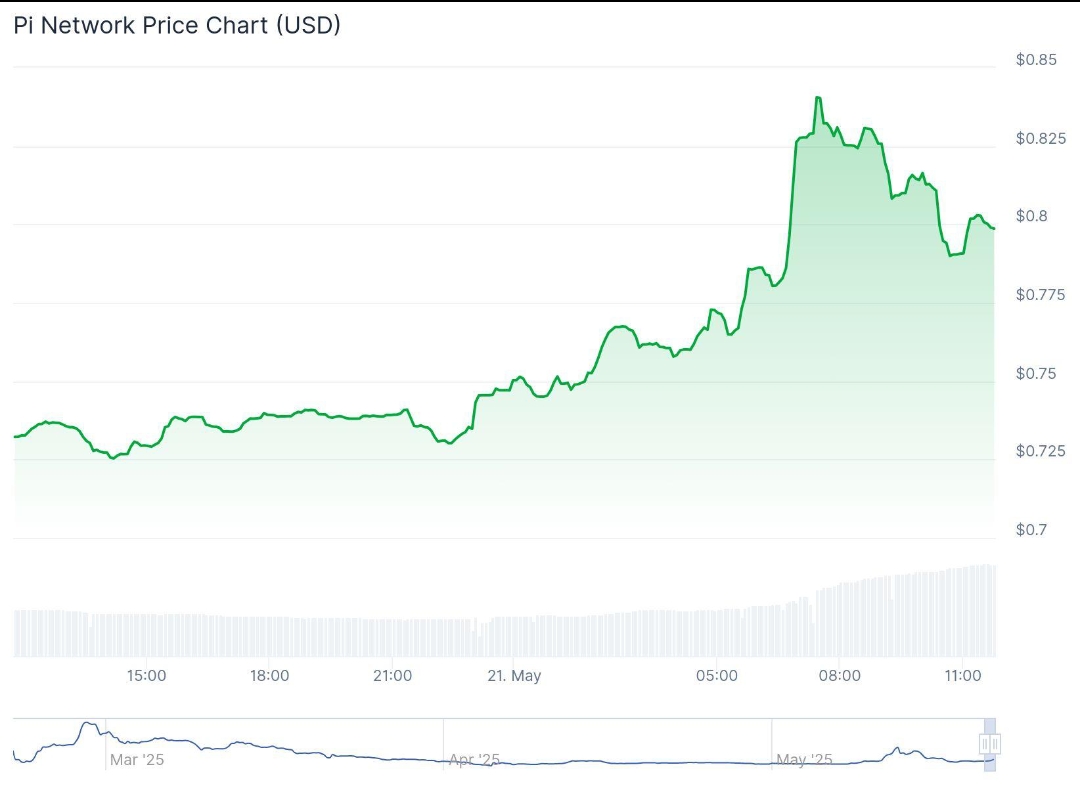Click the 21. May date label
1080x786 pixels.
[x=514, y=676]
